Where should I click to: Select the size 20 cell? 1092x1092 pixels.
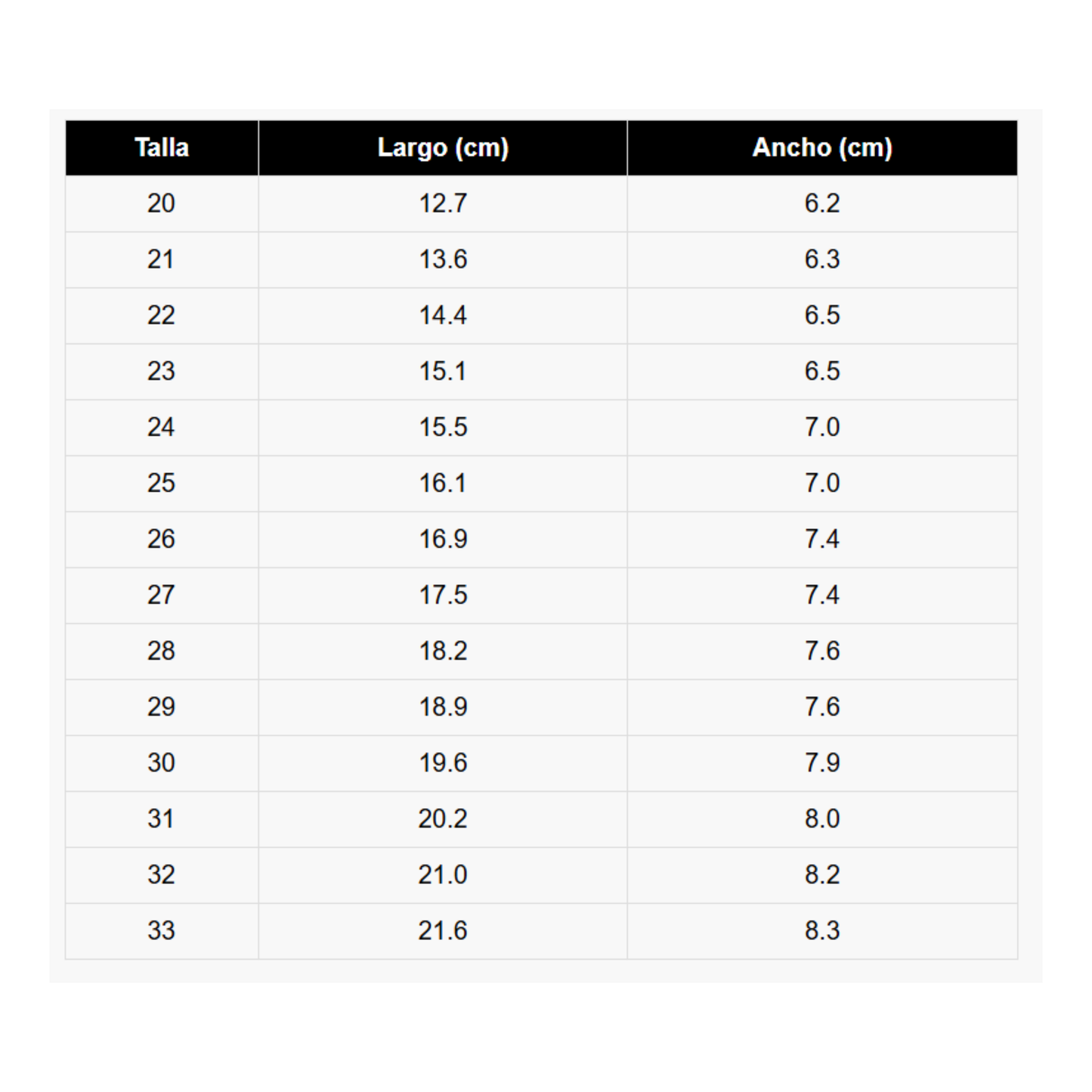tap(162, 204)
